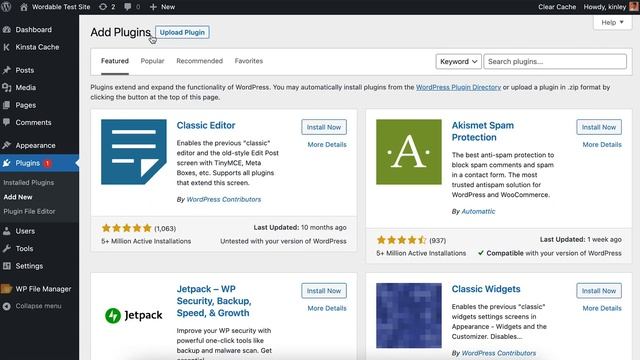Screen dimensions: 640x360
Task: Click the Automattic author link
Action: [478, 211]
